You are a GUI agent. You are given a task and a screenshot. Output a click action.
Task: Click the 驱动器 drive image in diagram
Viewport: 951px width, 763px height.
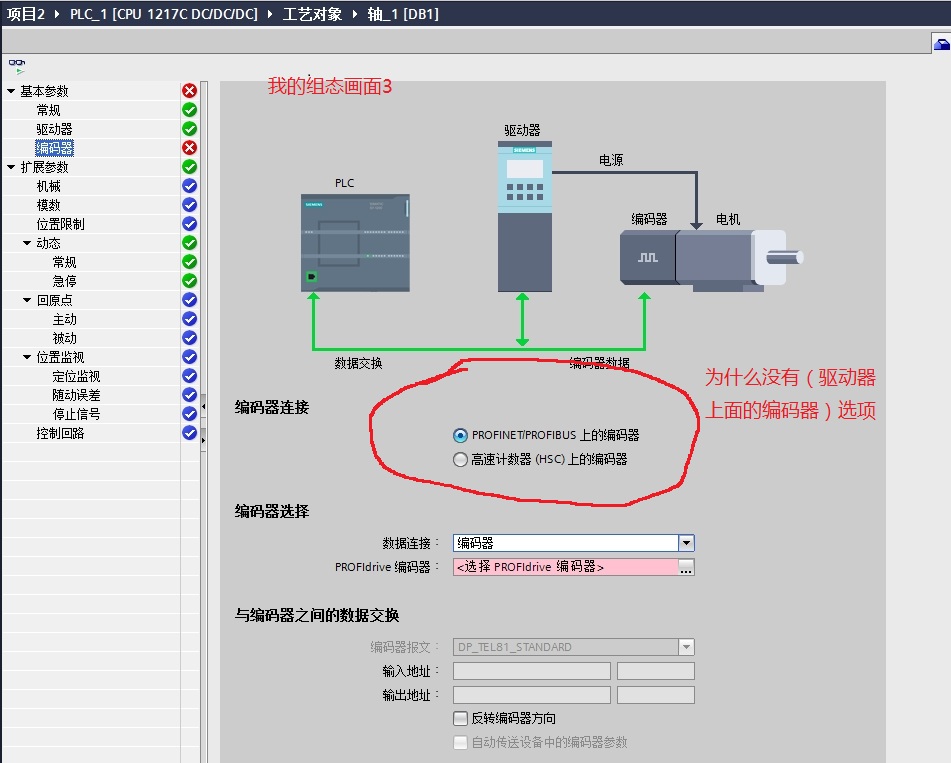coord(524,216)
